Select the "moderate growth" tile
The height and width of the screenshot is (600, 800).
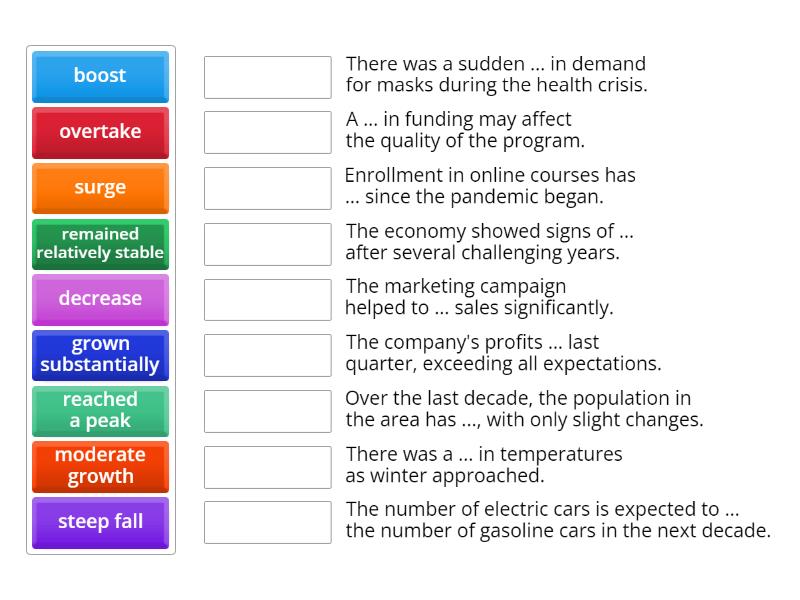click(x=100, y=467)
